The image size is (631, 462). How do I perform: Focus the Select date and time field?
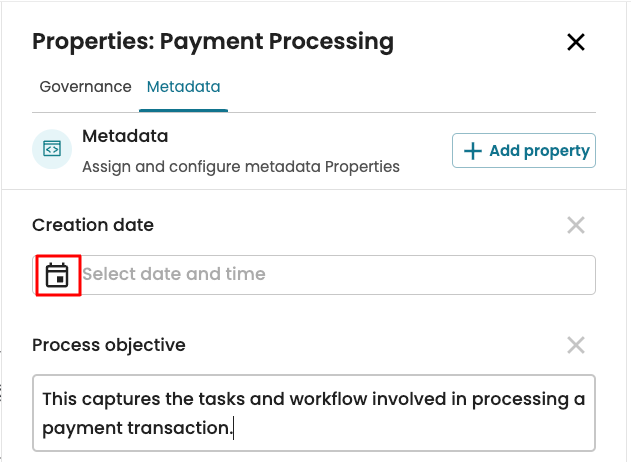coord(330,274)
